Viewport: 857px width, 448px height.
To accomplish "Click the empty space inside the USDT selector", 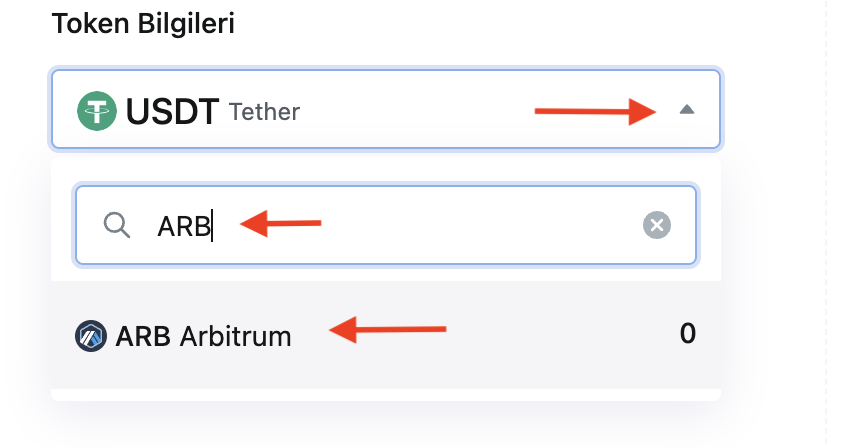I will click(415, 111).
